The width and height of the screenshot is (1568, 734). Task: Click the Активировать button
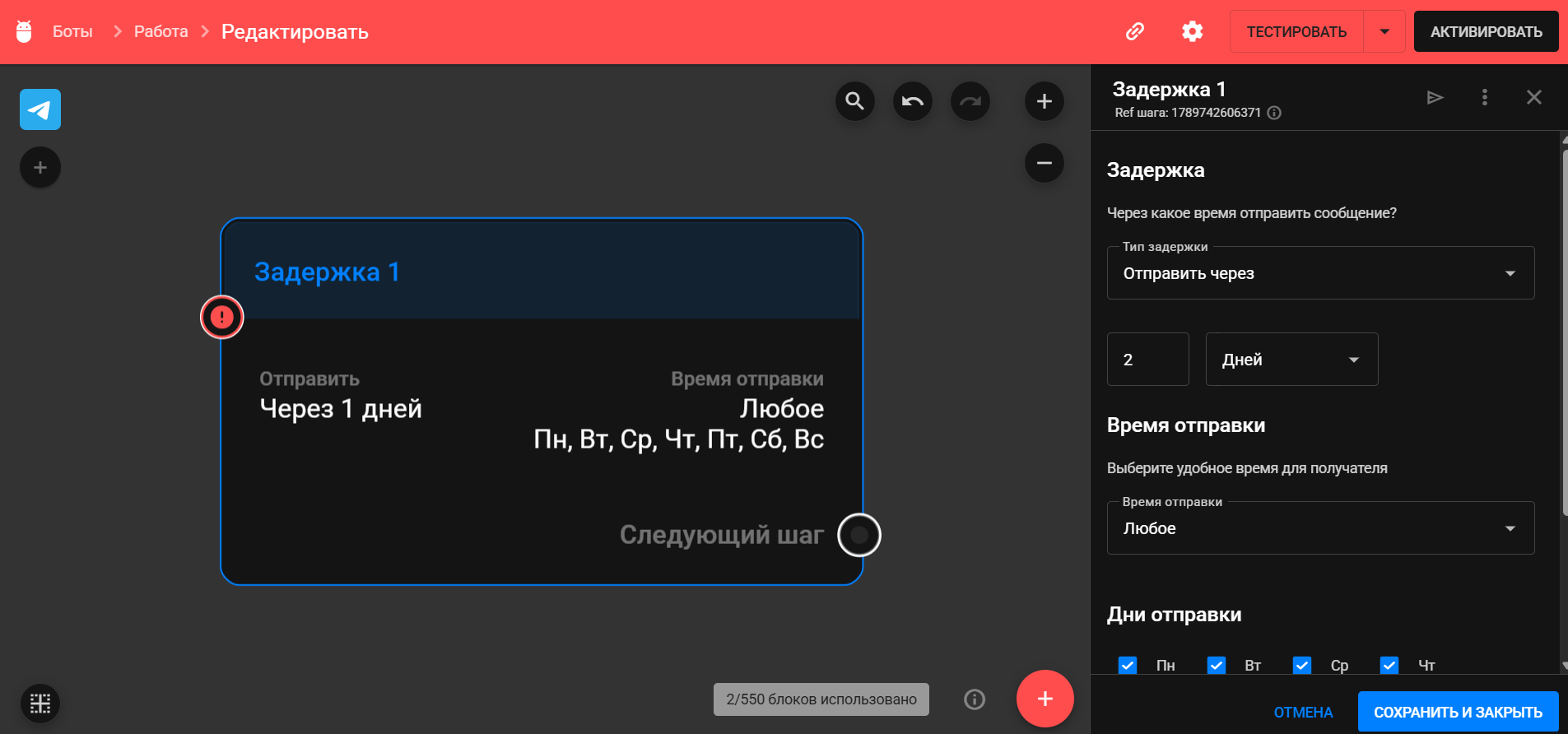(x=1487, y=32)
